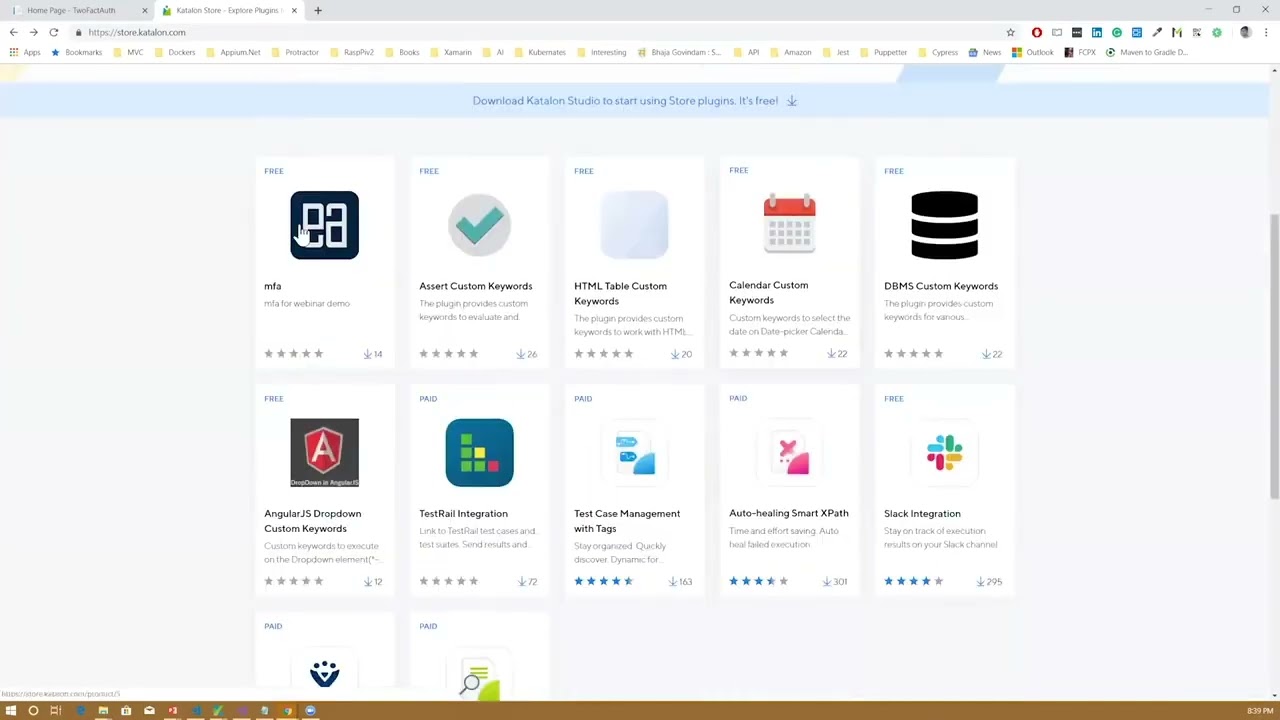Open the Kubernates bookmark folder
This screenshot has height=720, width=1280.
540,52
